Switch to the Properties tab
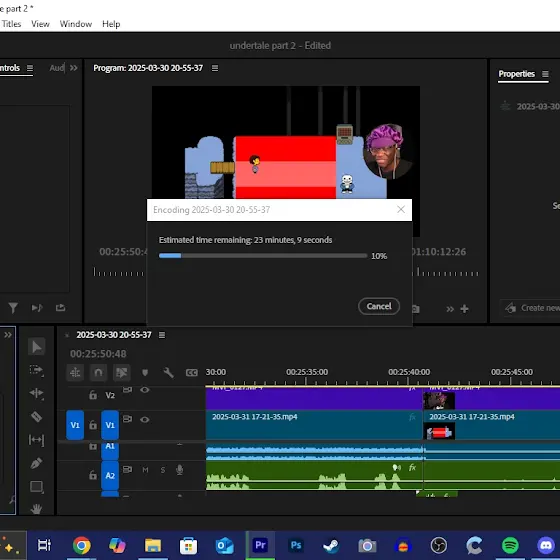This screenshot has width=560, height=560. pyautogui.click(x=516, y=74)
